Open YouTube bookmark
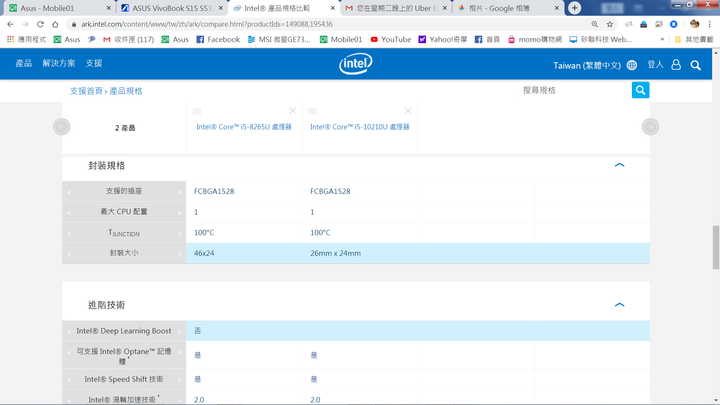Viewport: 720px width, 405px height. 391,39
